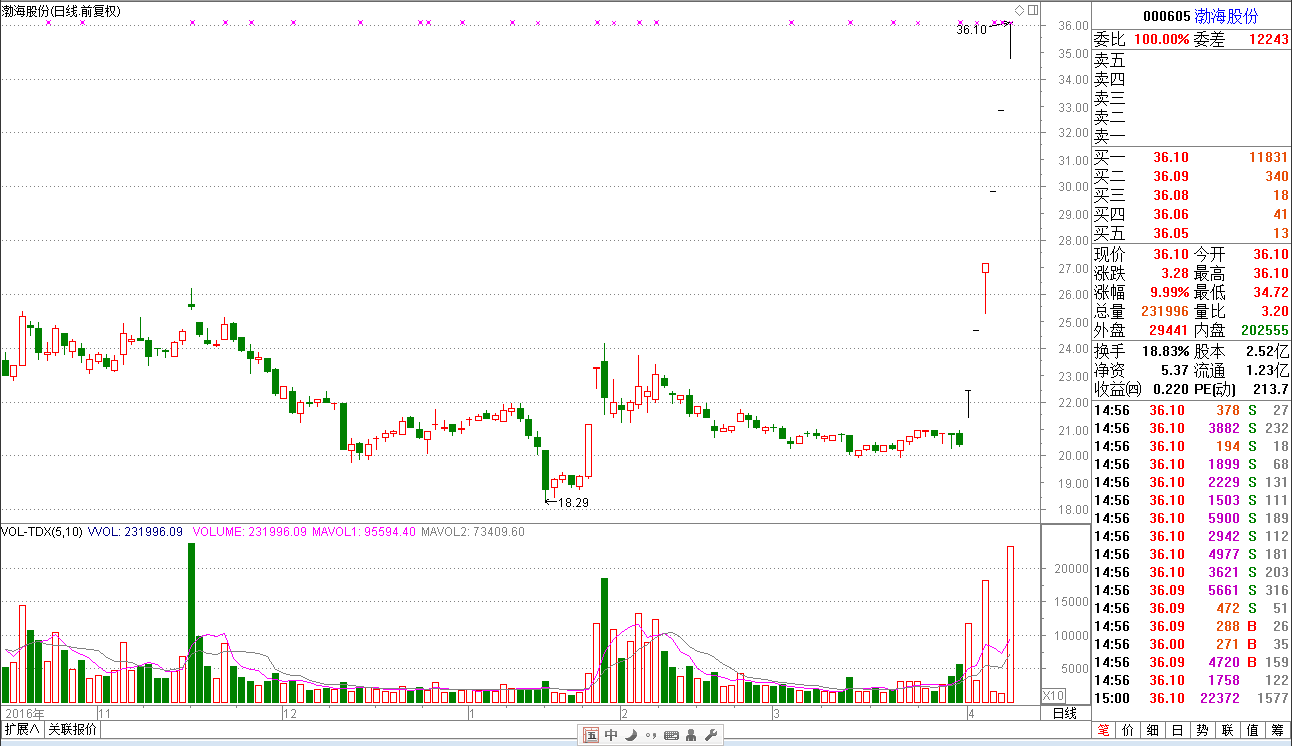Click the IME user account person icon
Screen dimensions: 1292x746
pyautogui.click(x=691, y=736)
